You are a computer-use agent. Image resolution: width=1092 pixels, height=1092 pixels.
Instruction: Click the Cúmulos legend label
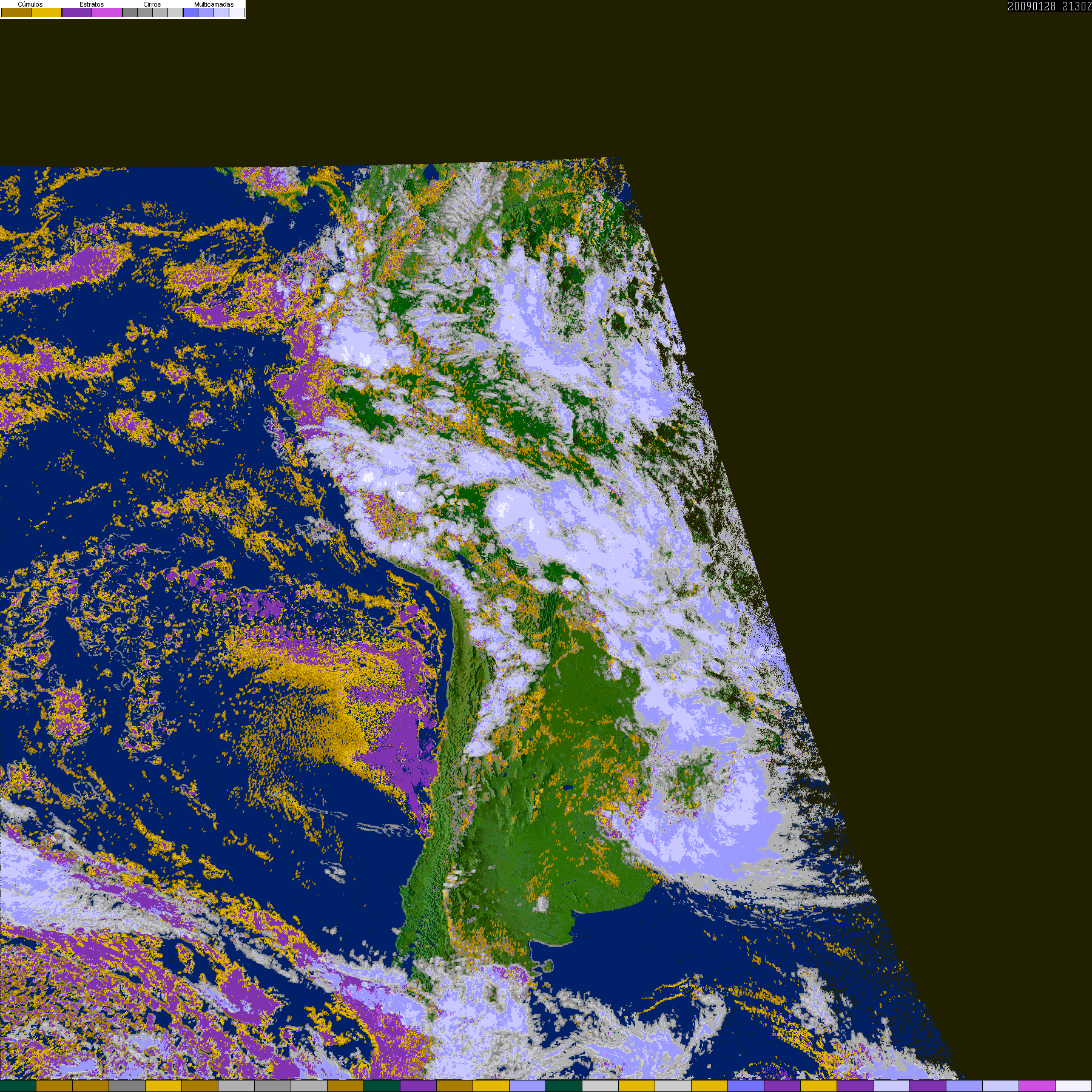click(x=30, y=4)
